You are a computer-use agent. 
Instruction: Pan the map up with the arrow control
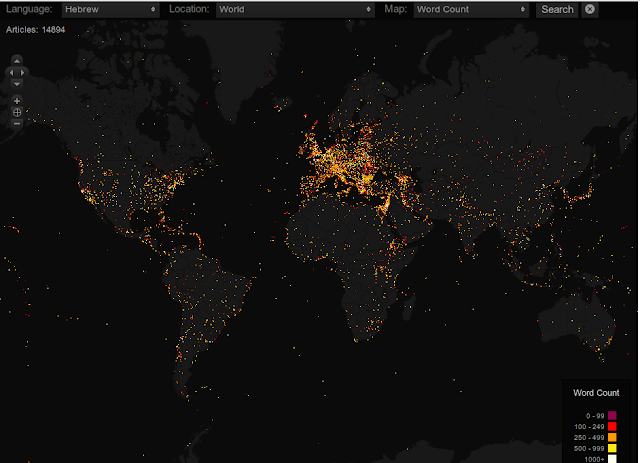click(x=17, y=61)
